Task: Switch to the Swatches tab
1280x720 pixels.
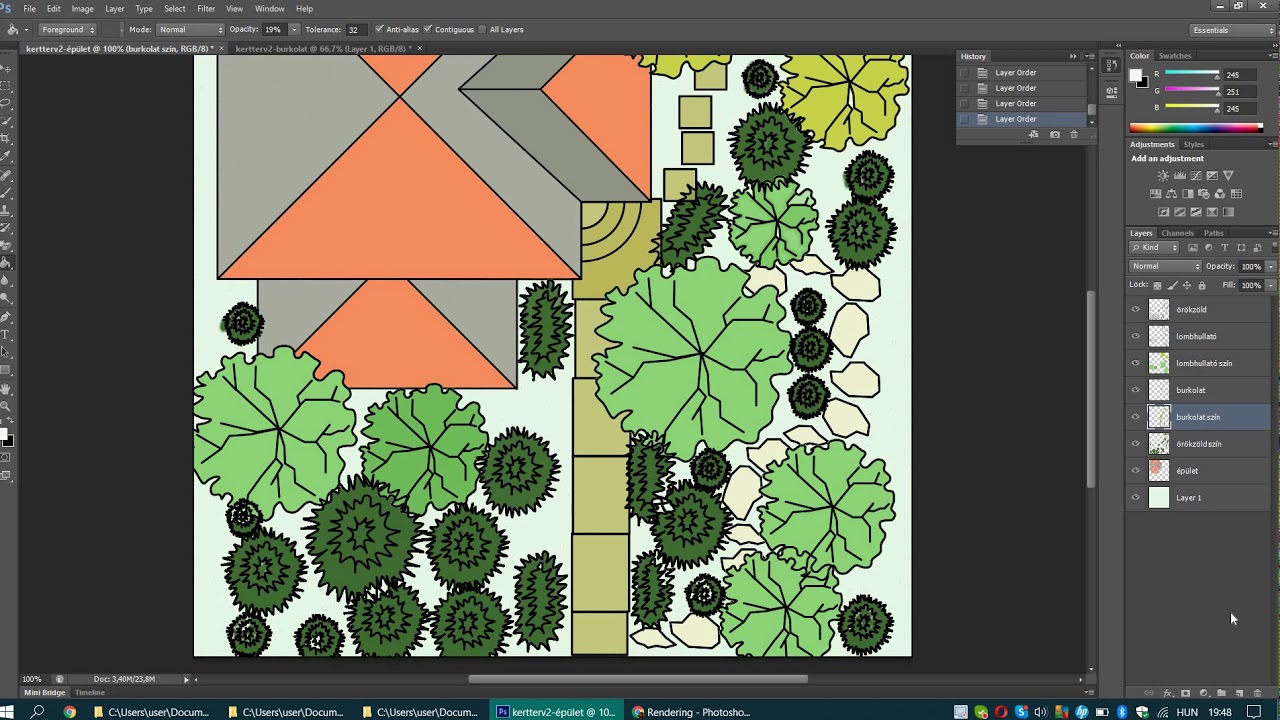Action: click(x=1175, y=56)
